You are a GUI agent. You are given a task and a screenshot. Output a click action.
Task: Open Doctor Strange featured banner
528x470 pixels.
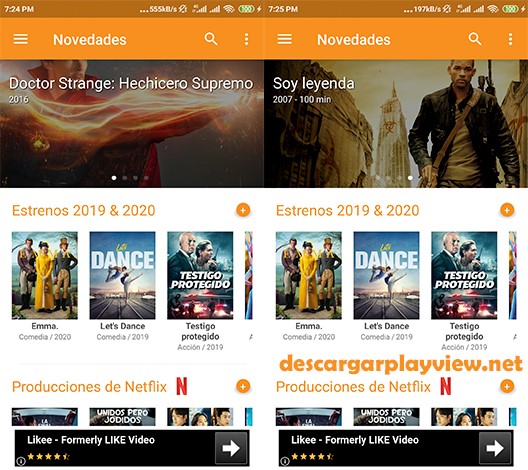click(132, 124)
